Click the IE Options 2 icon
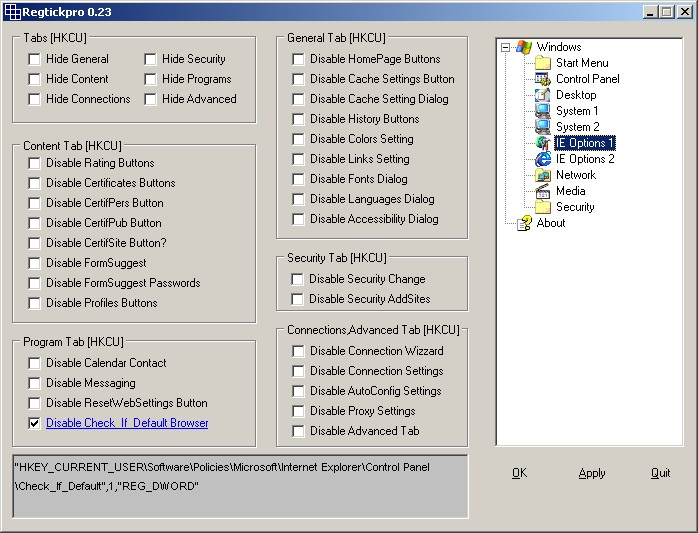Image resolution: width=698 pixels, height=533 pixels. point(543,159)
